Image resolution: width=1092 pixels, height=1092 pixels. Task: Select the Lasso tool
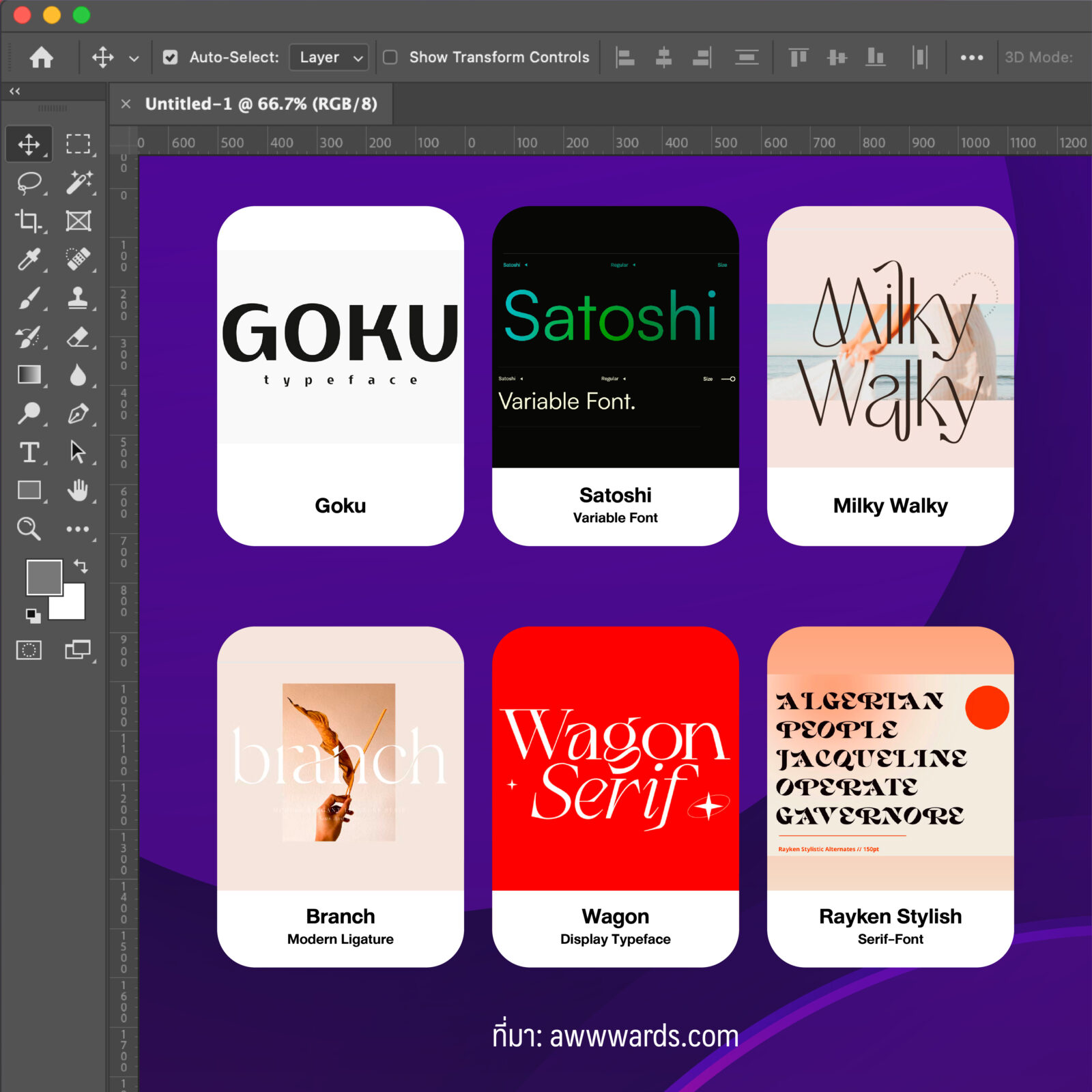tap(29, 183)
